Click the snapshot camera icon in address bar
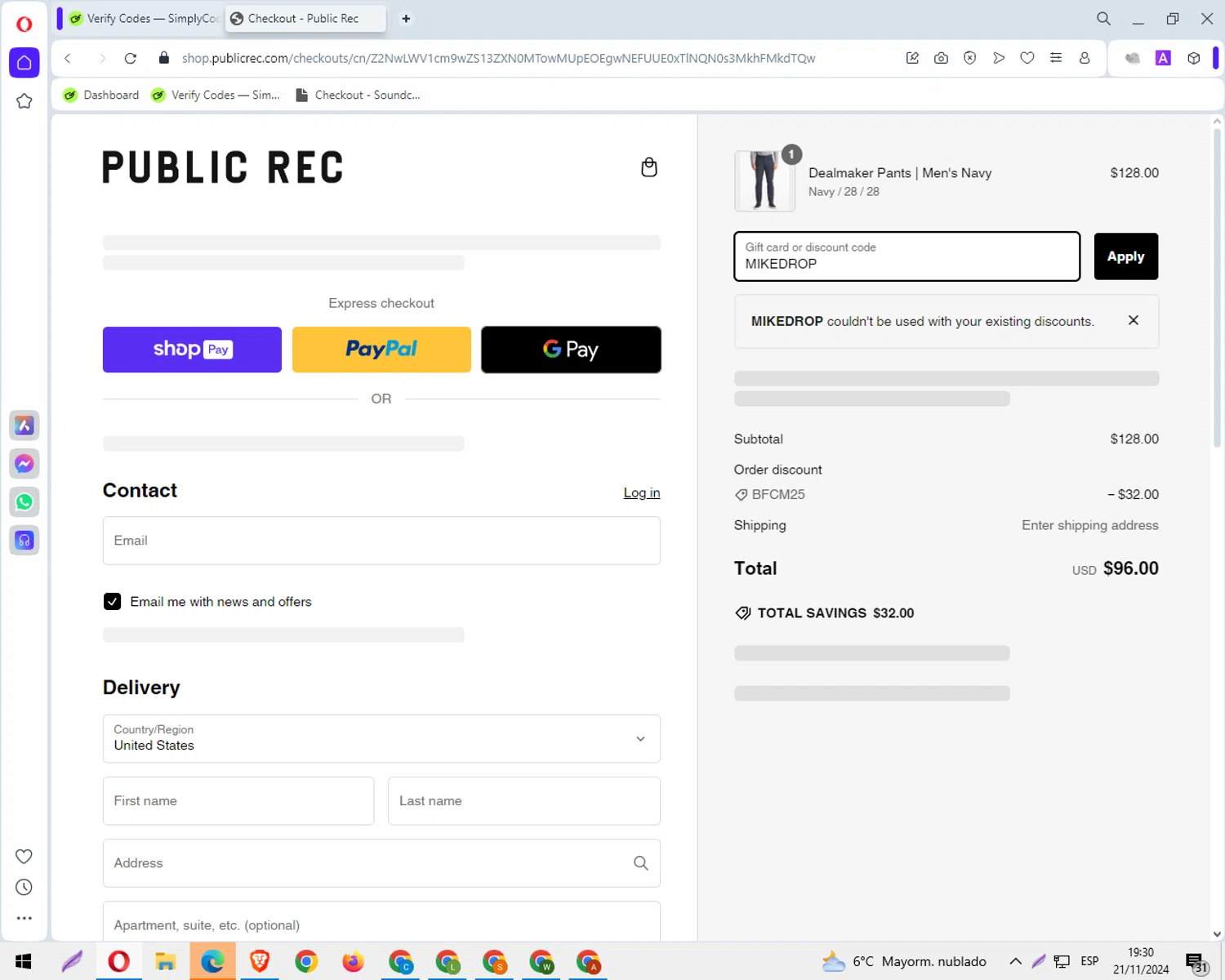The image size is (1225, 980). 941,58
